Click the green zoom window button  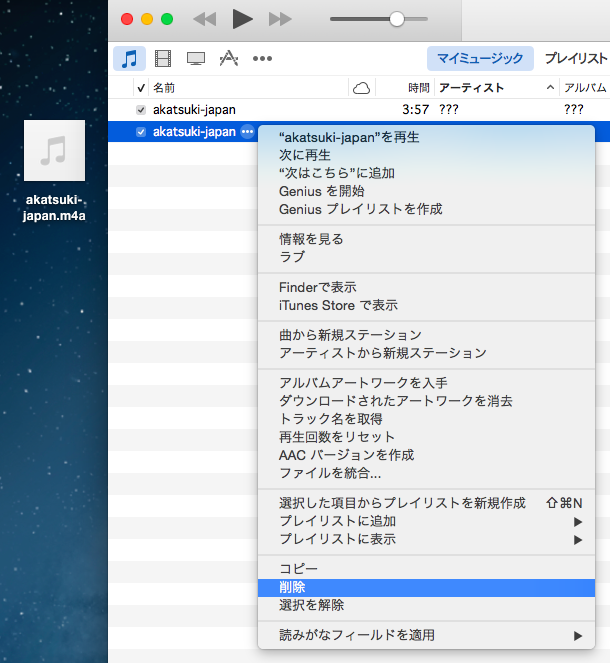click(167, 19)
